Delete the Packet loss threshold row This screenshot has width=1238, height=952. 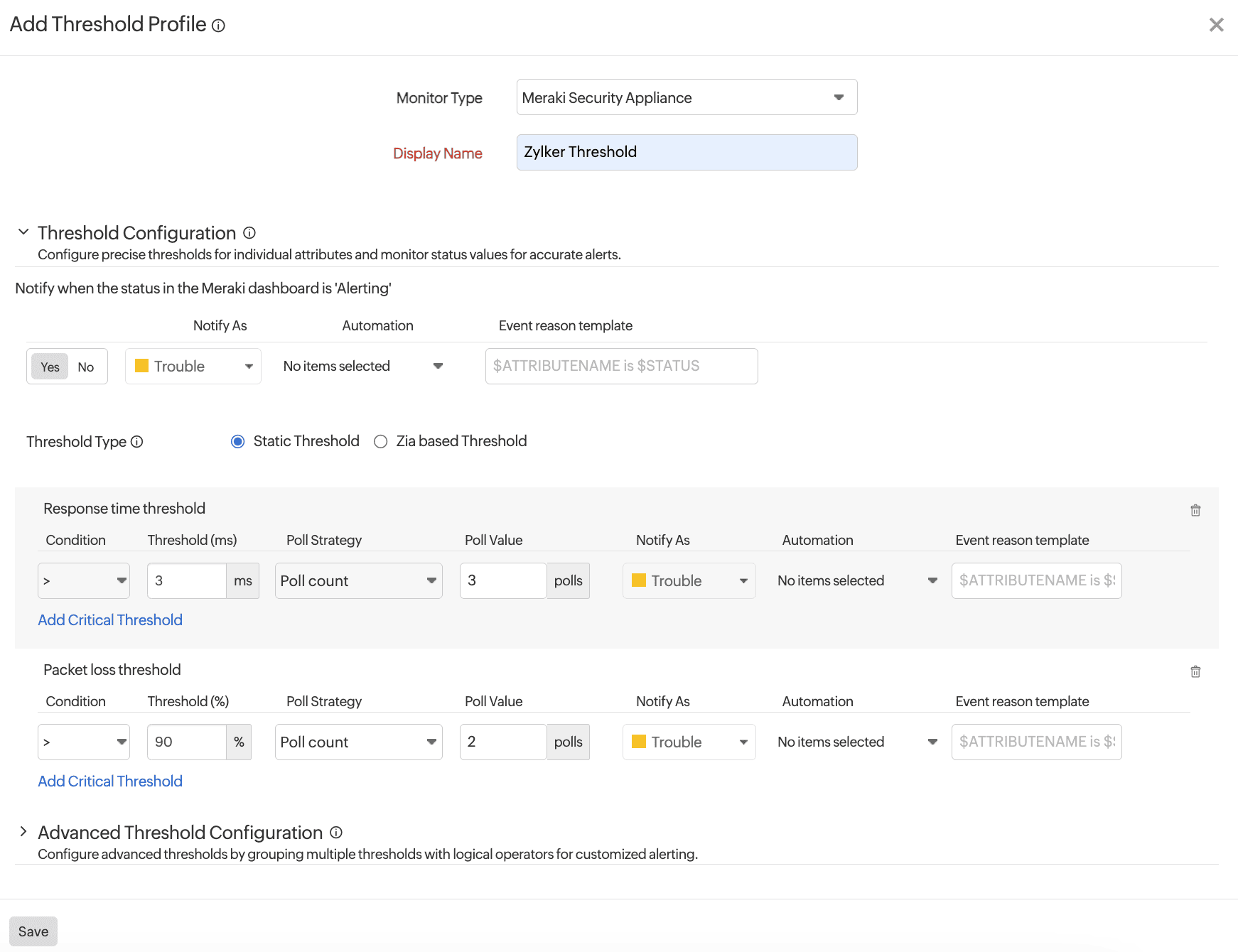click(x=1195, y=671)
